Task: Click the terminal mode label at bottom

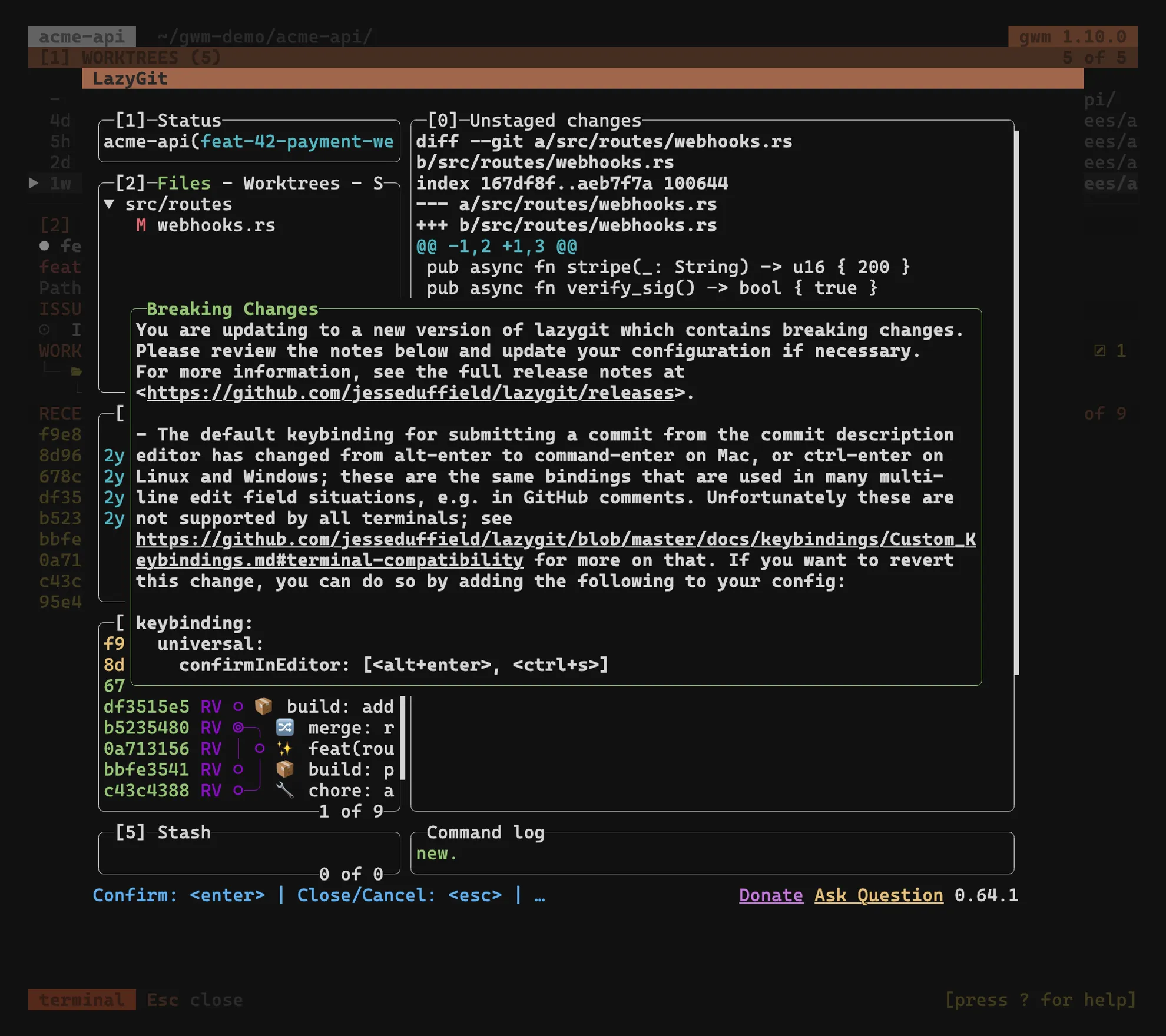Action: tap(82, 1000)
